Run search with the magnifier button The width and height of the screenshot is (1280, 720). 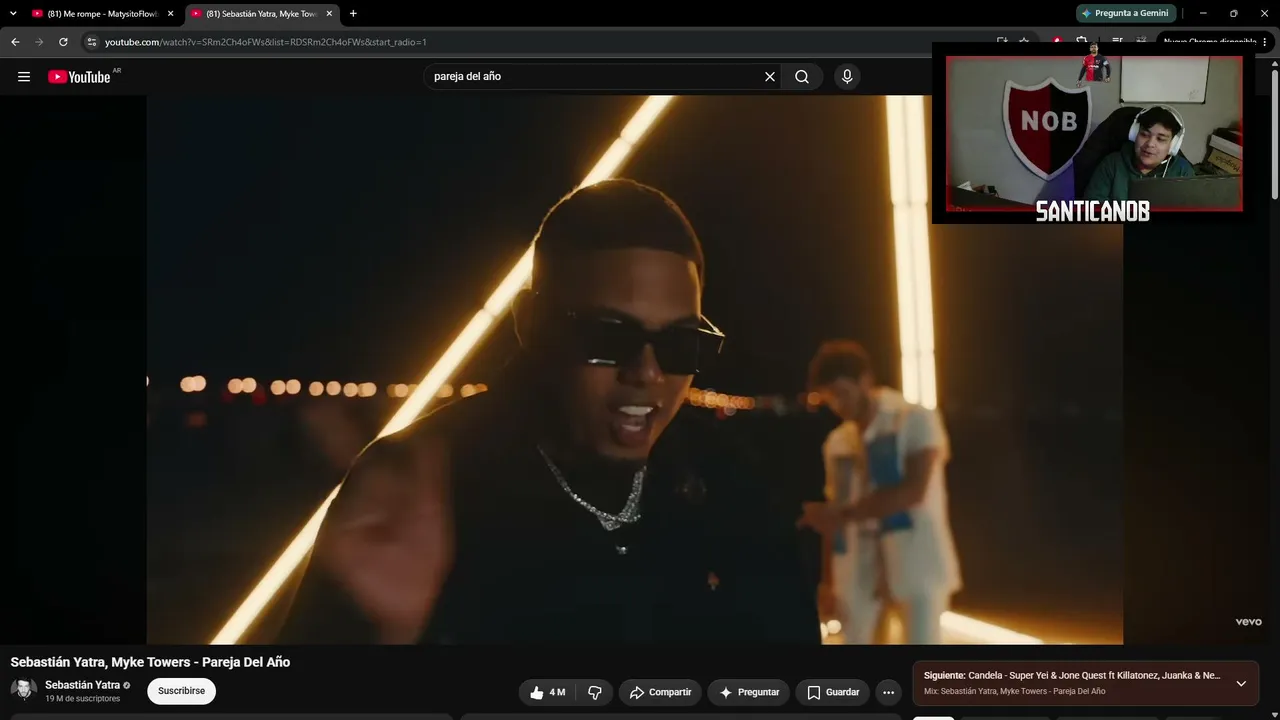click(802, 77)
